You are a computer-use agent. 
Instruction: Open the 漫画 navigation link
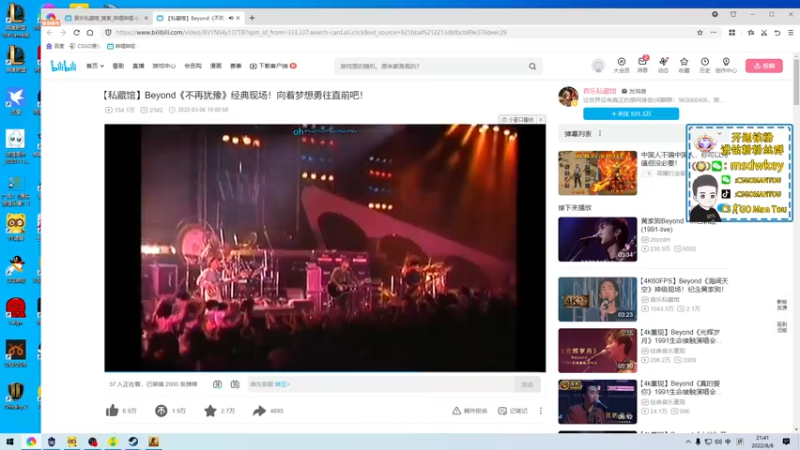(x=216, y=66)
